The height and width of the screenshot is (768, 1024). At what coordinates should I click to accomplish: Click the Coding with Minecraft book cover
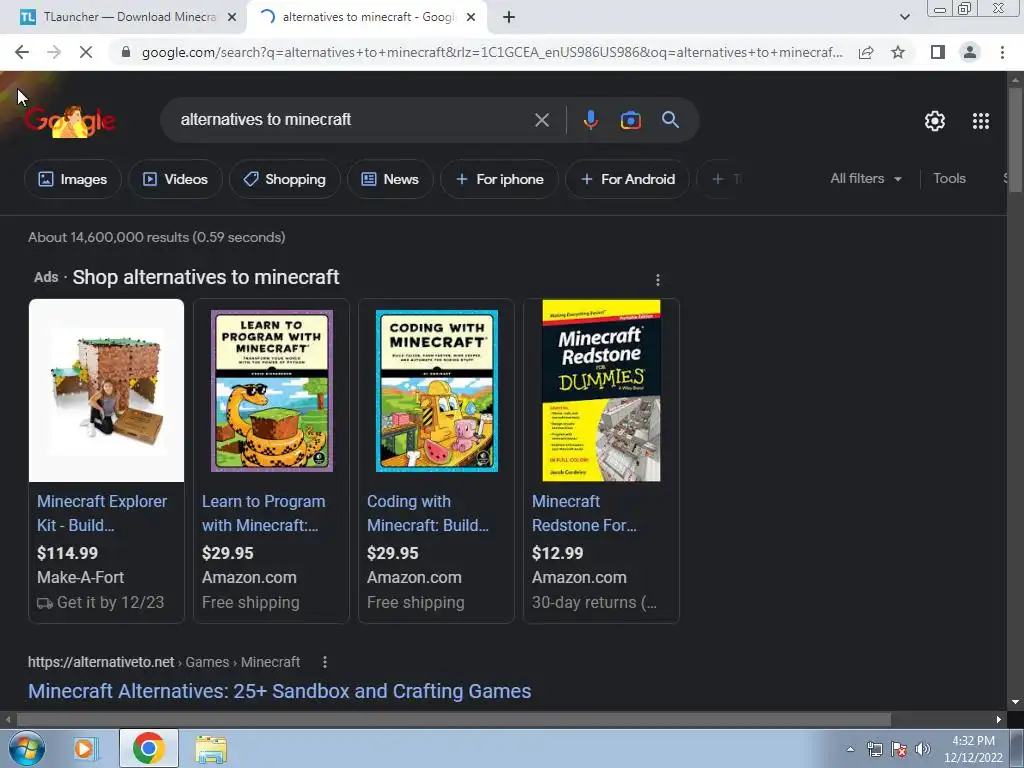pos(437,391)
